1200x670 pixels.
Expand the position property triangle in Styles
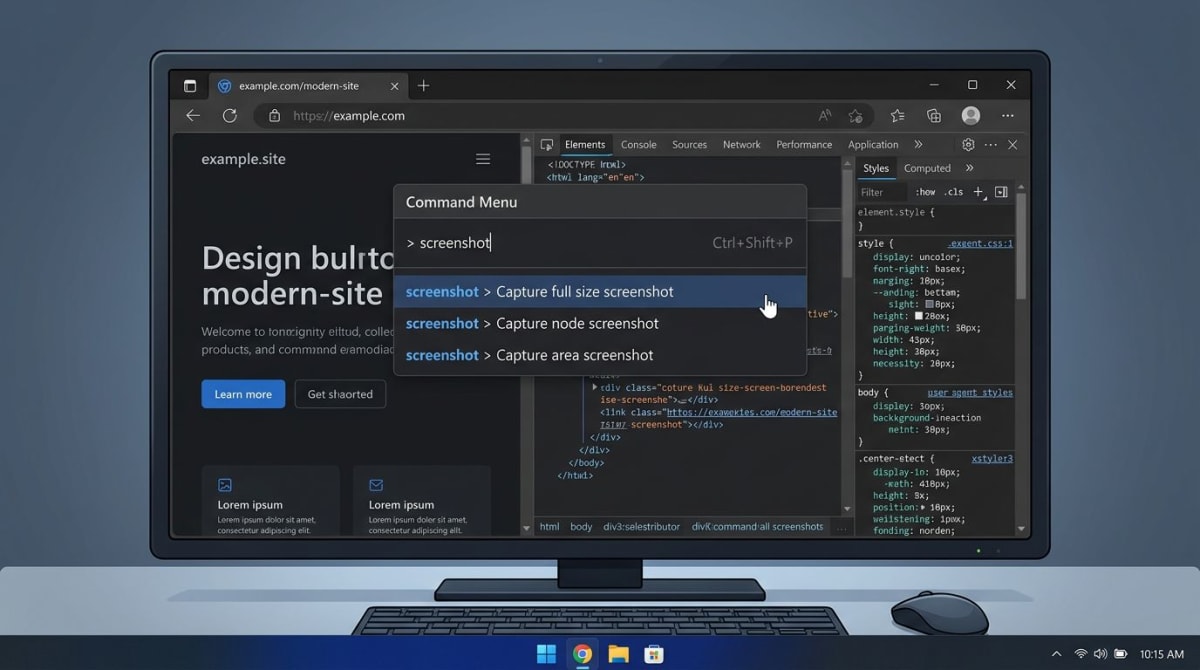(x=923, y=507)
